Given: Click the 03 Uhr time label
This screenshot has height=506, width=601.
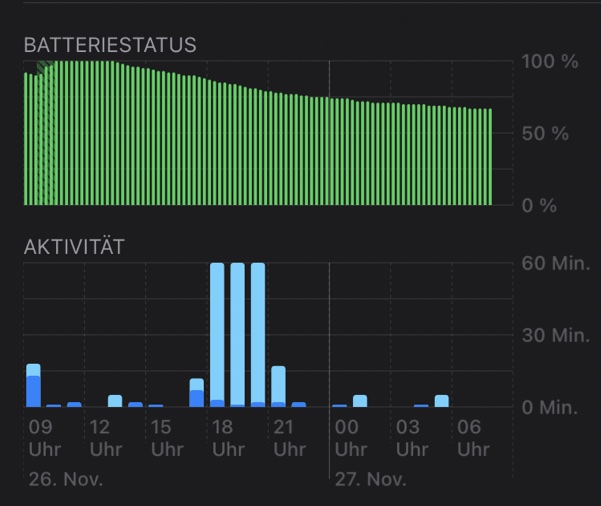Looking at the screenshot, I should click(412, 438).
